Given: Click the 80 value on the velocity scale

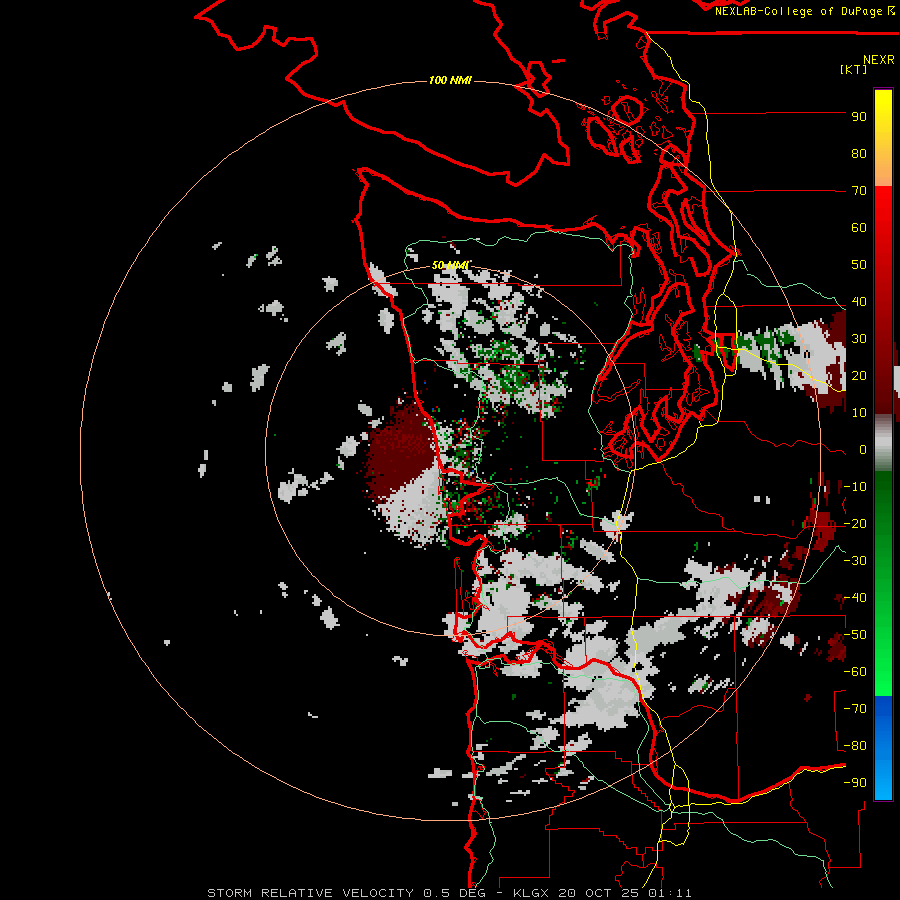Looking at the screenshot, I should click(859, 153).
